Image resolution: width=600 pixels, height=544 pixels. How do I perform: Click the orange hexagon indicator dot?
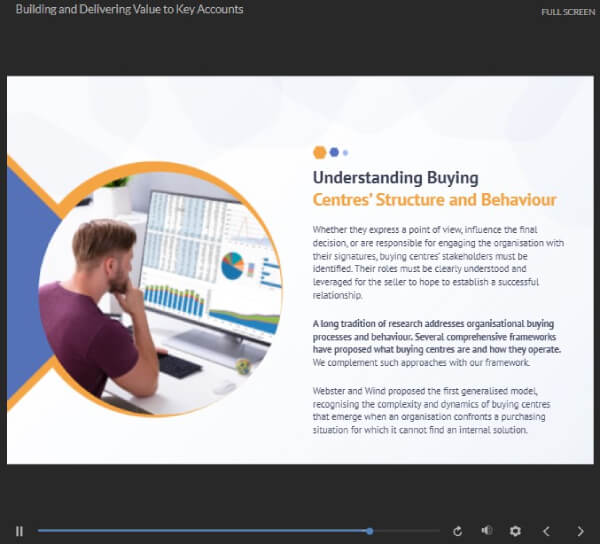pyautogui.click(x=320, y=152)
